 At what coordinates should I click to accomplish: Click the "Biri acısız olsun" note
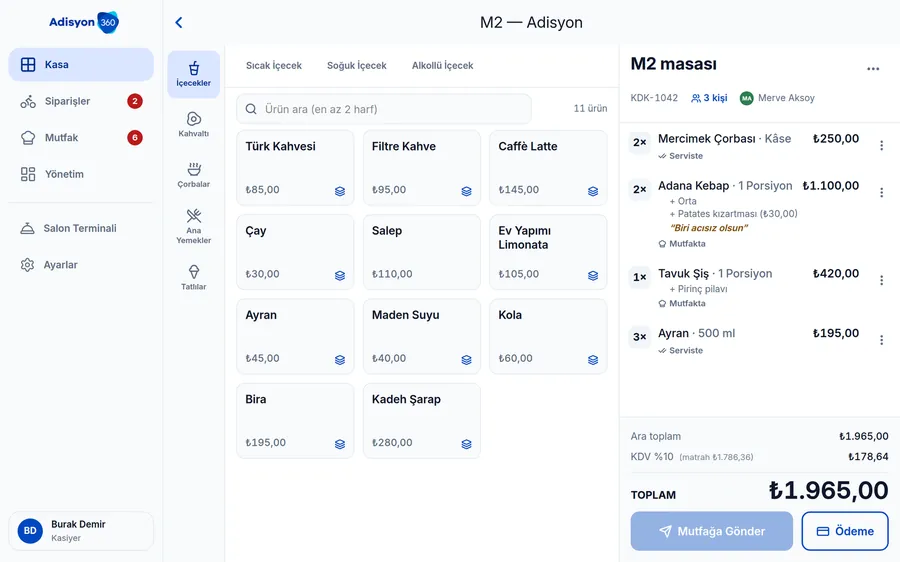pos(709,228)
